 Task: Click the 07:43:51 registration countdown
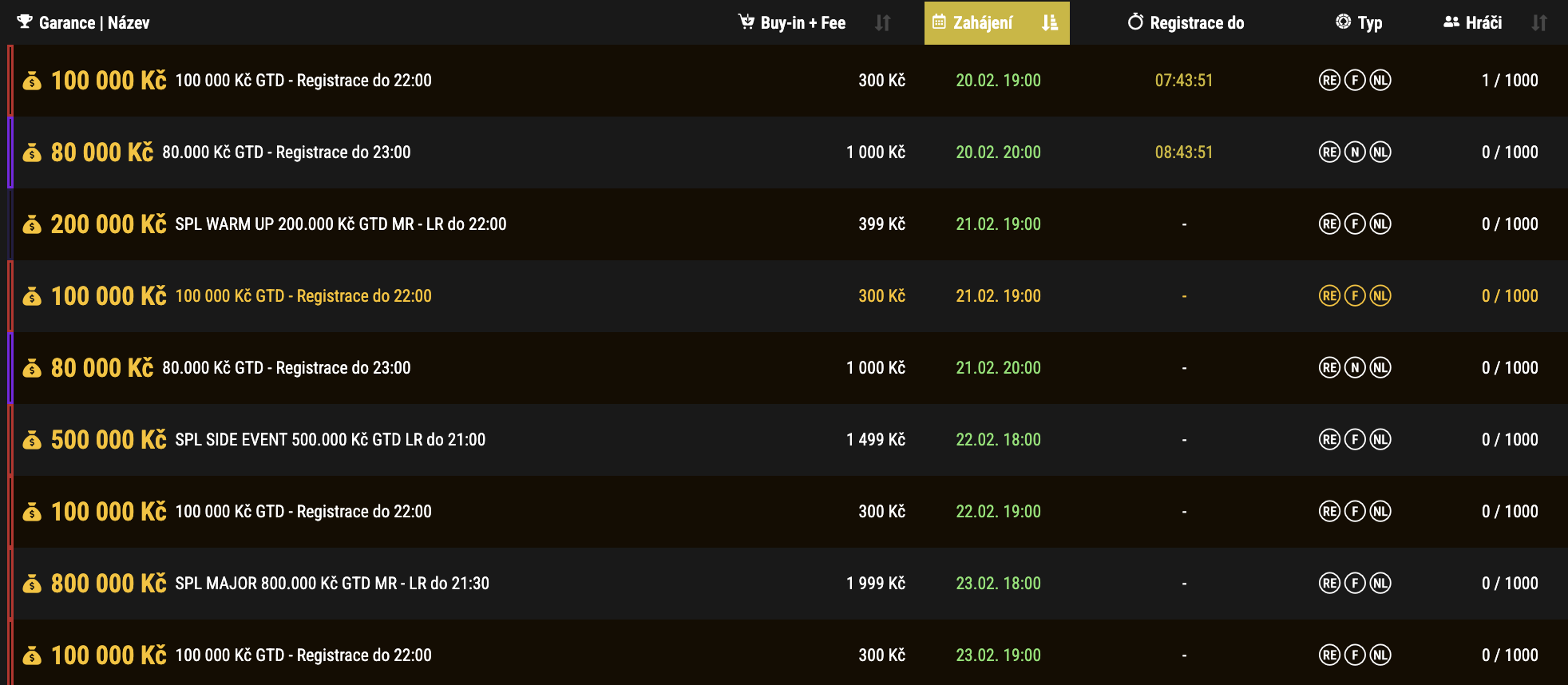coord(1184,81)
